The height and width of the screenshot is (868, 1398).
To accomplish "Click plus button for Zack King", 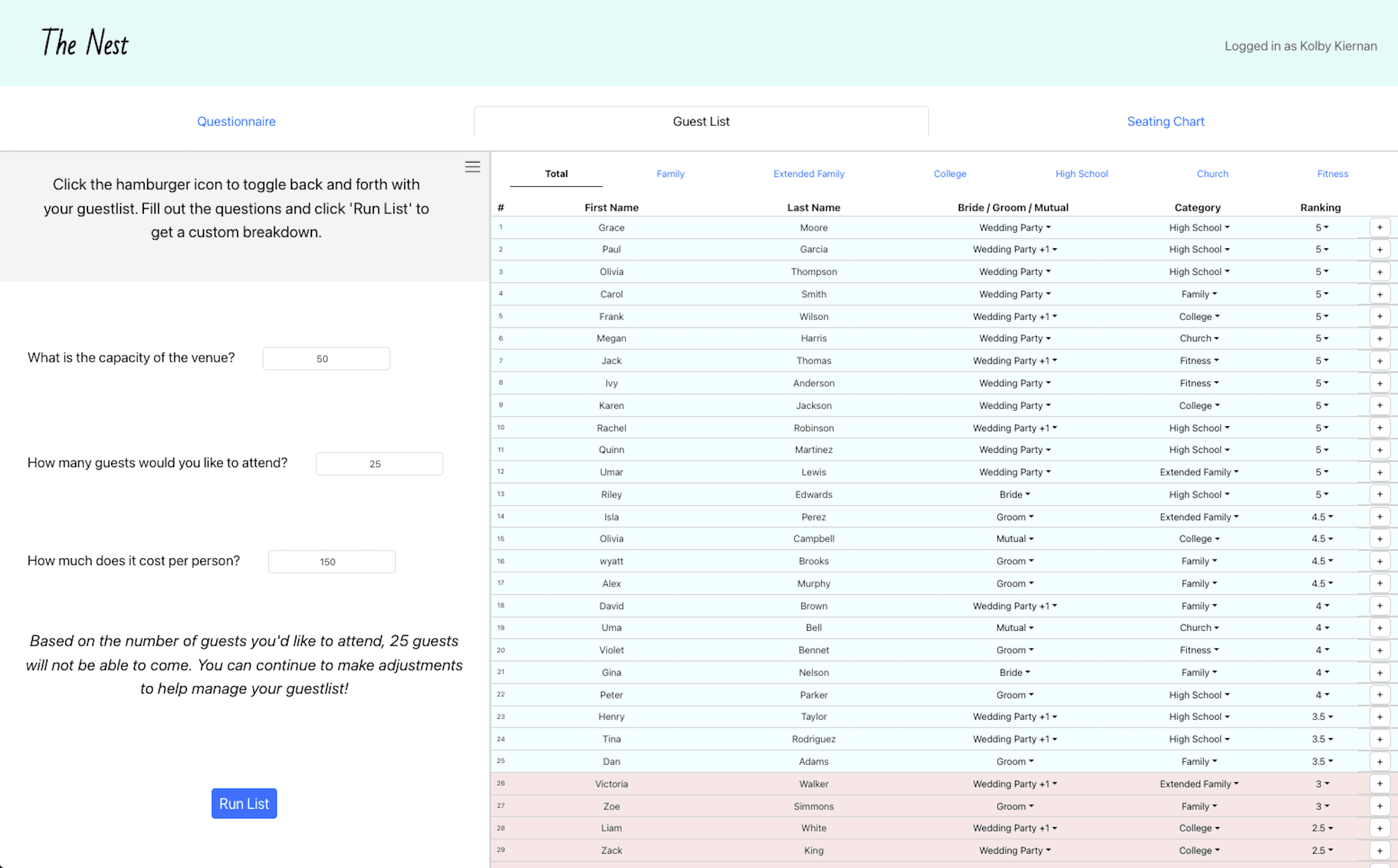I will click(1379, 850).
